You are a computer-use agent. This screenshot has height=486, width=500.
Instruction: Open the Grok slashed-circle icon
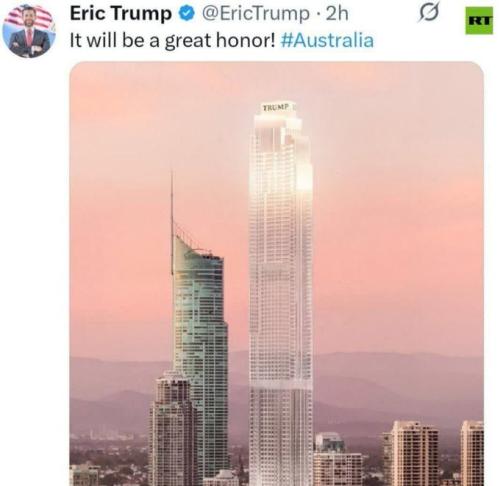click(429, 12)
